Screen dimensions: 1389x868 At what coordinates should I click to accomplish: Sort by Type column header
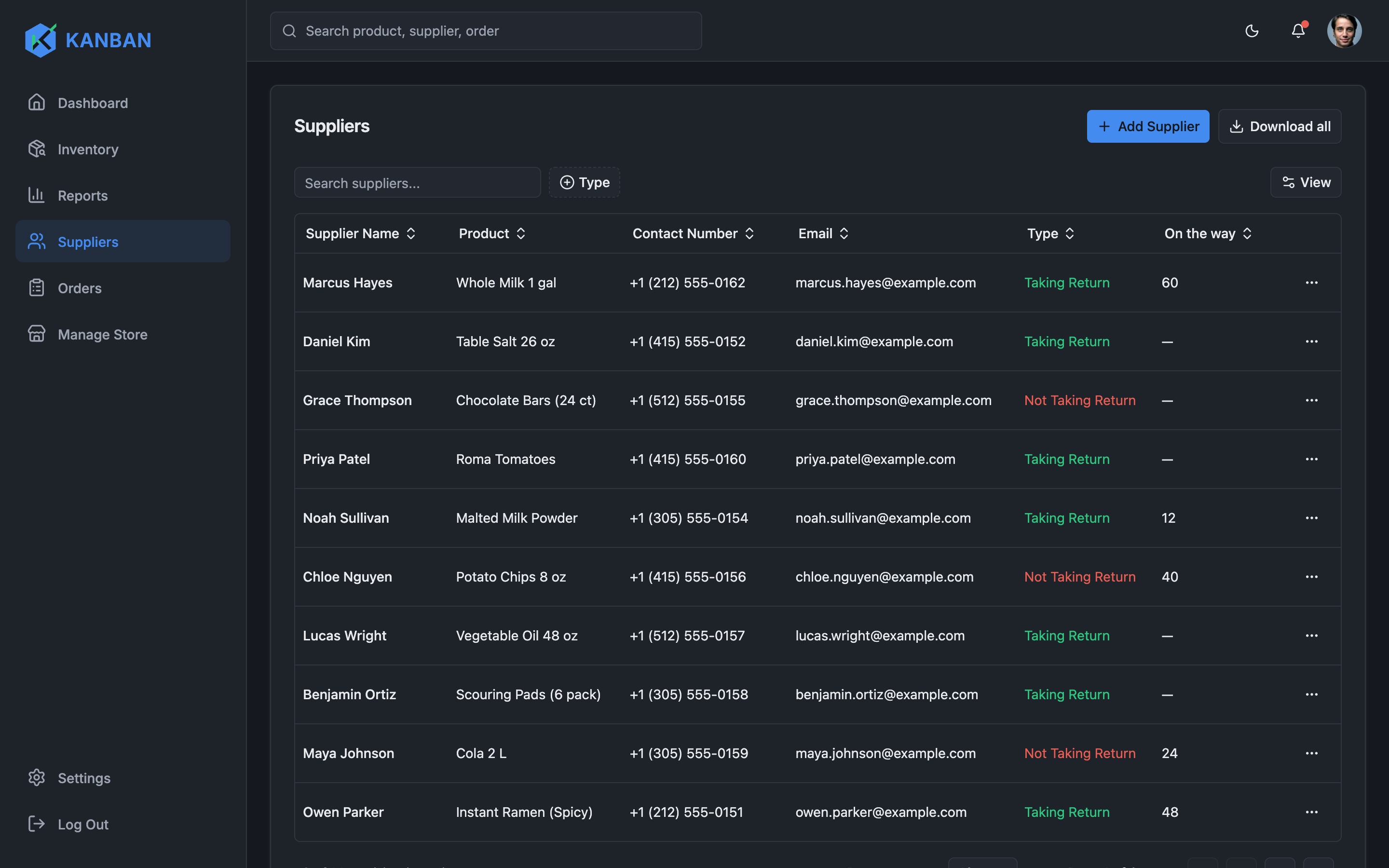tap(1050, 234)
